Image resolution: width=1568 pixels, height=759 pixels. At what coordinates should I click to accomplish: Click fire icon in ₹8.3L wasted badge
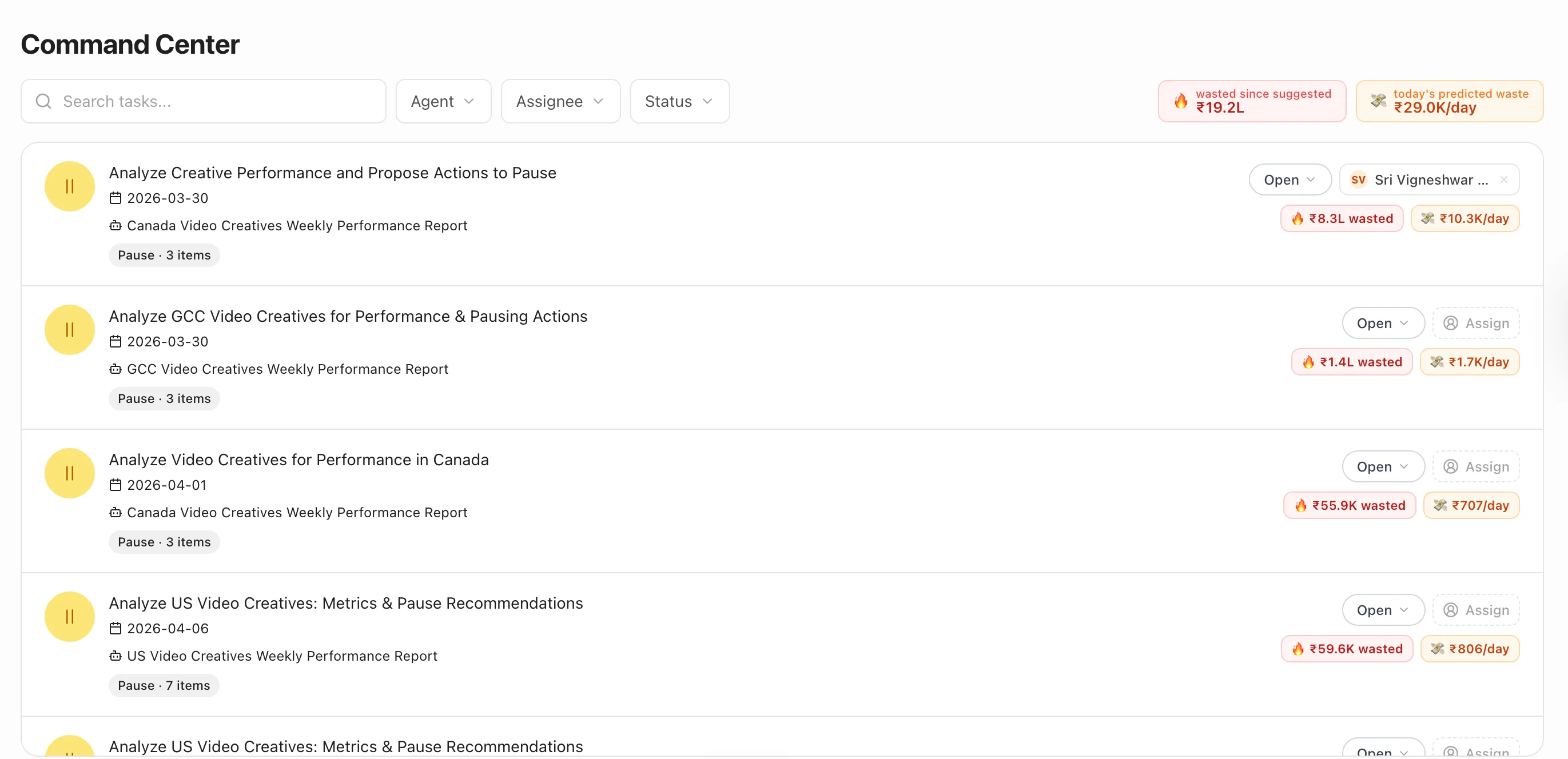[x=1298, y=219]
